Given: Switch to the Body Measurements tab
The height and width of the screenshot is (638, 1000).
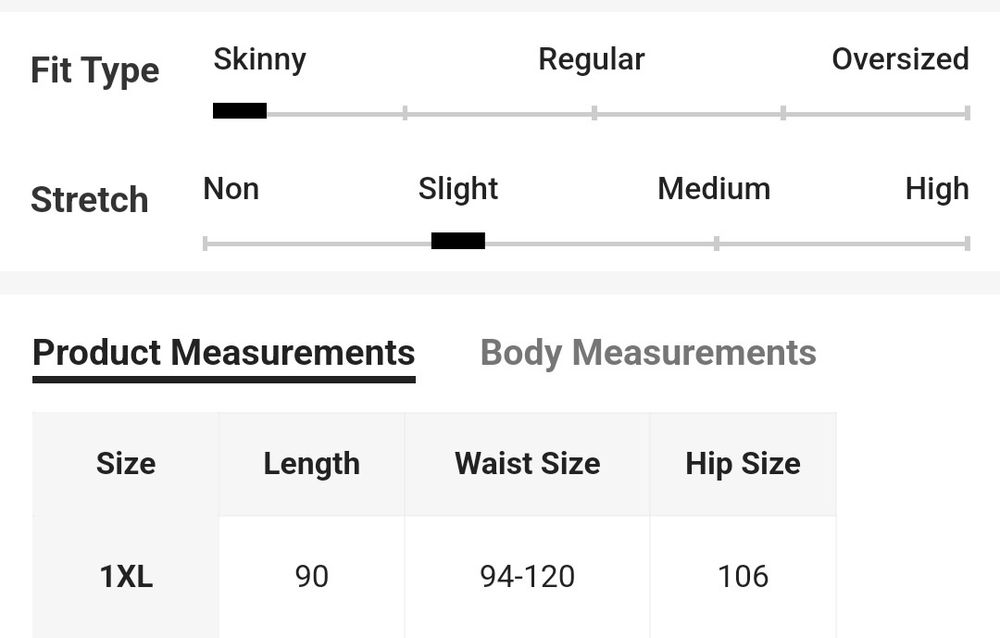Looking at the screenshot, I should pyautogui.click(x=648, y=353).
